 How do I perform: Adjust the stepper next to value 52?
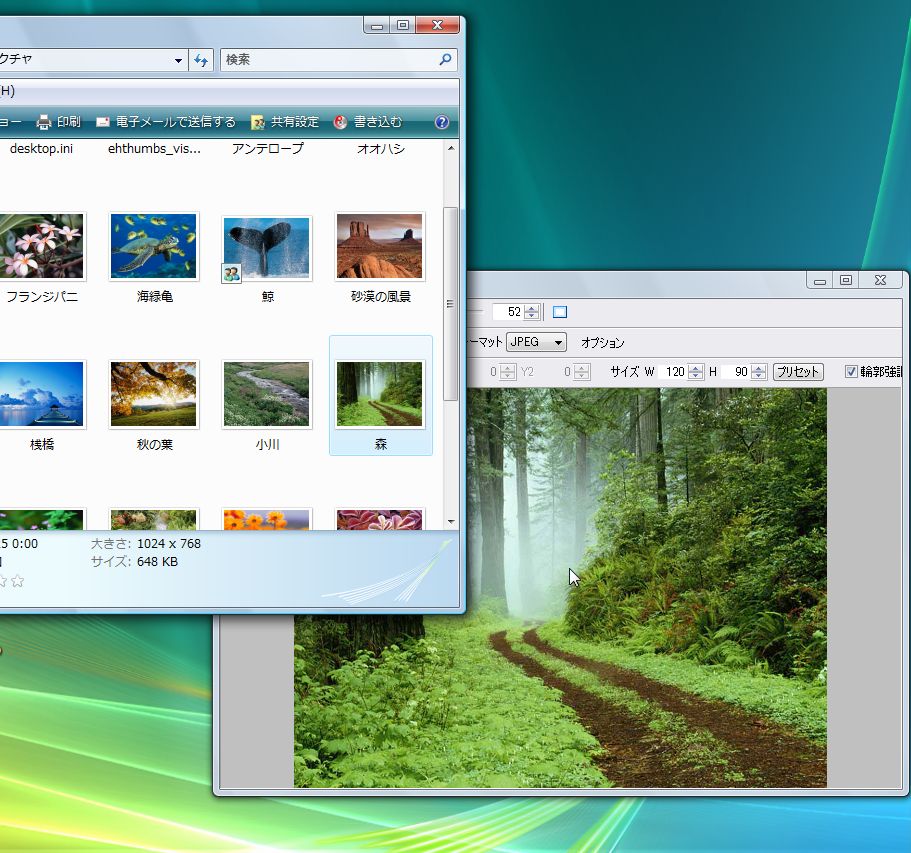tap(532, 312)
